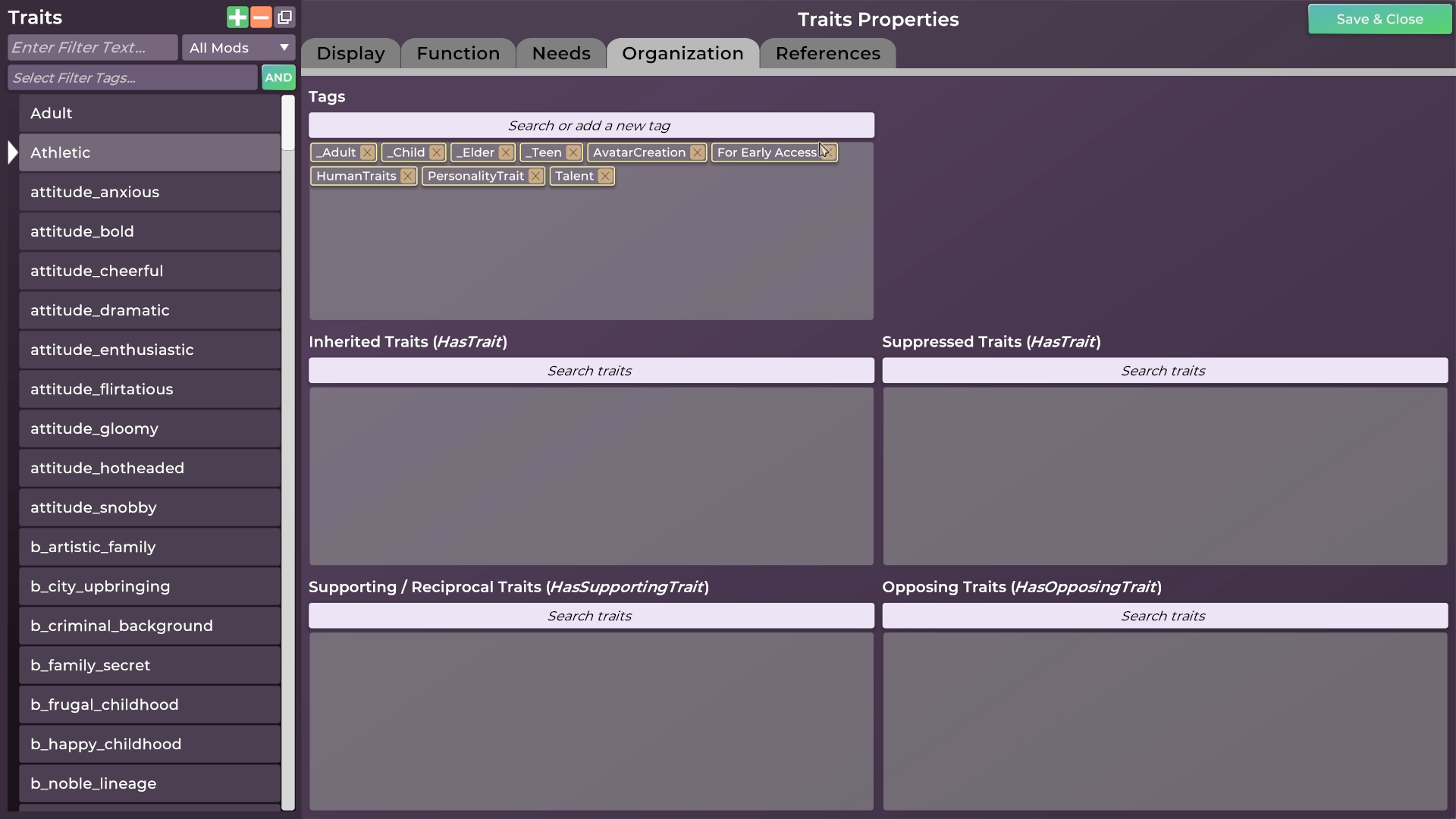1456x819 pixels.
Task: Click Save & Close button
Action: tap(1380, 18)
